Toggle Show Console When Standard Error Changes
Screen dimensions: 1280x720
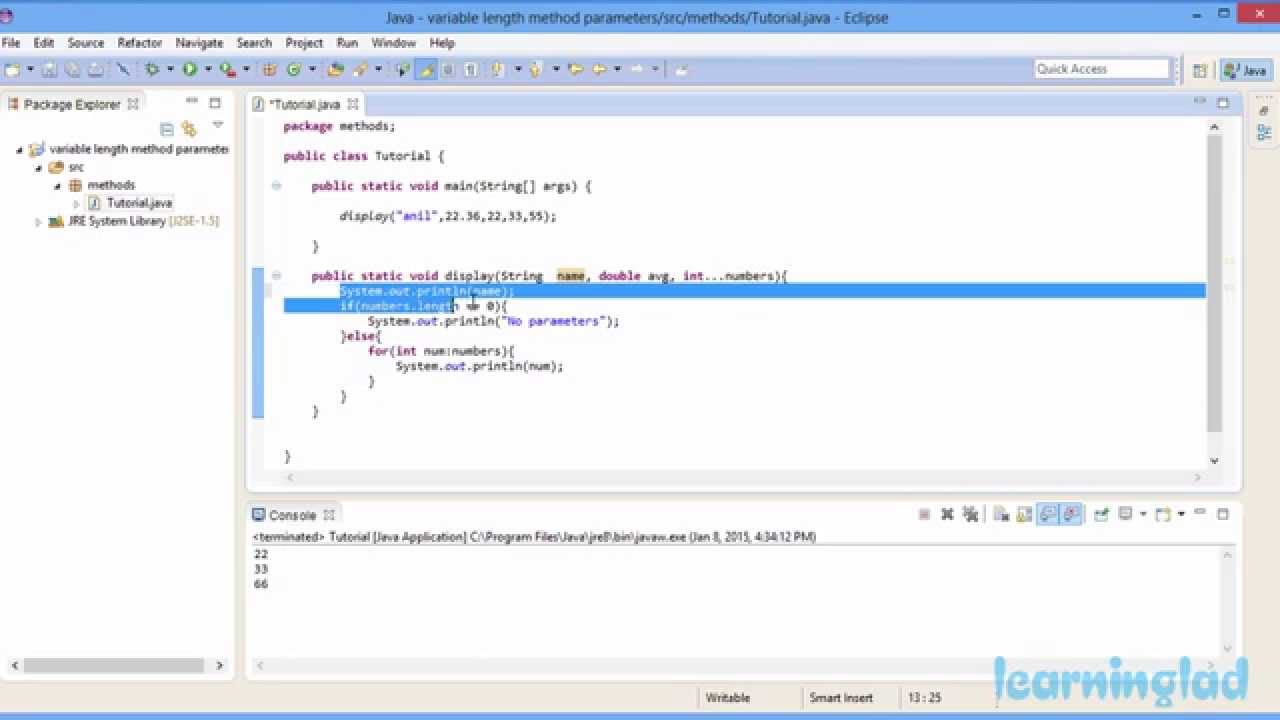click(x=1072, y=514)
